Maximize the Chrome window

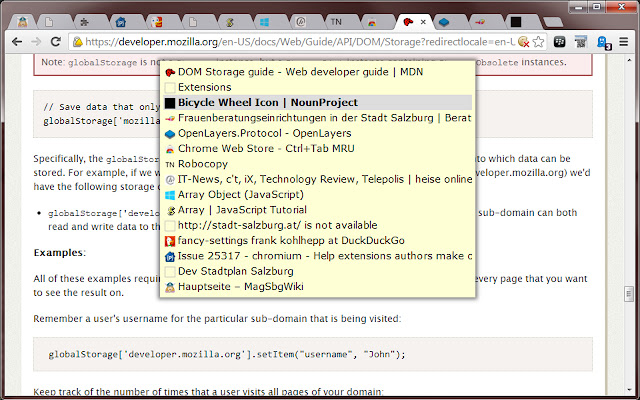click(x=597, y=7)
